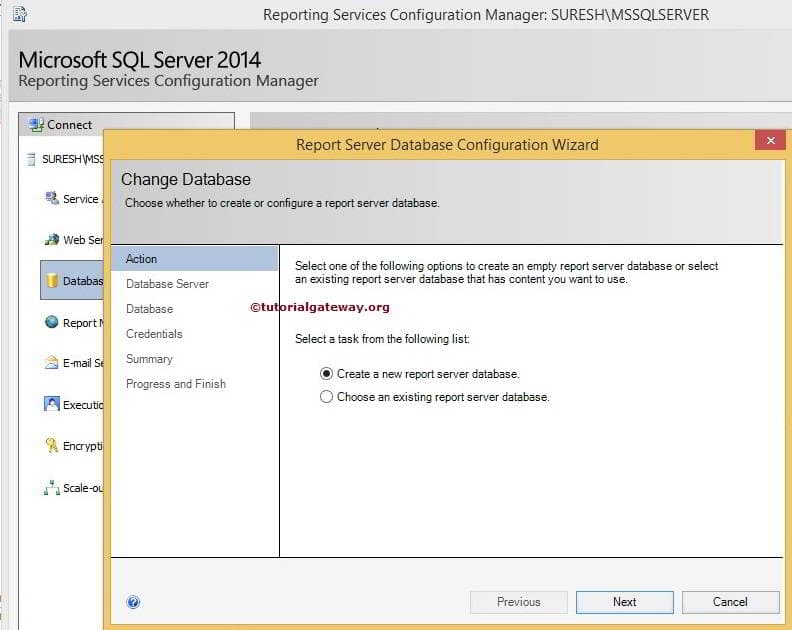This screenshot has width=792, height=630.
Task: Close the Report Server Database Configuration Wizard
Action: click(770, 140)
